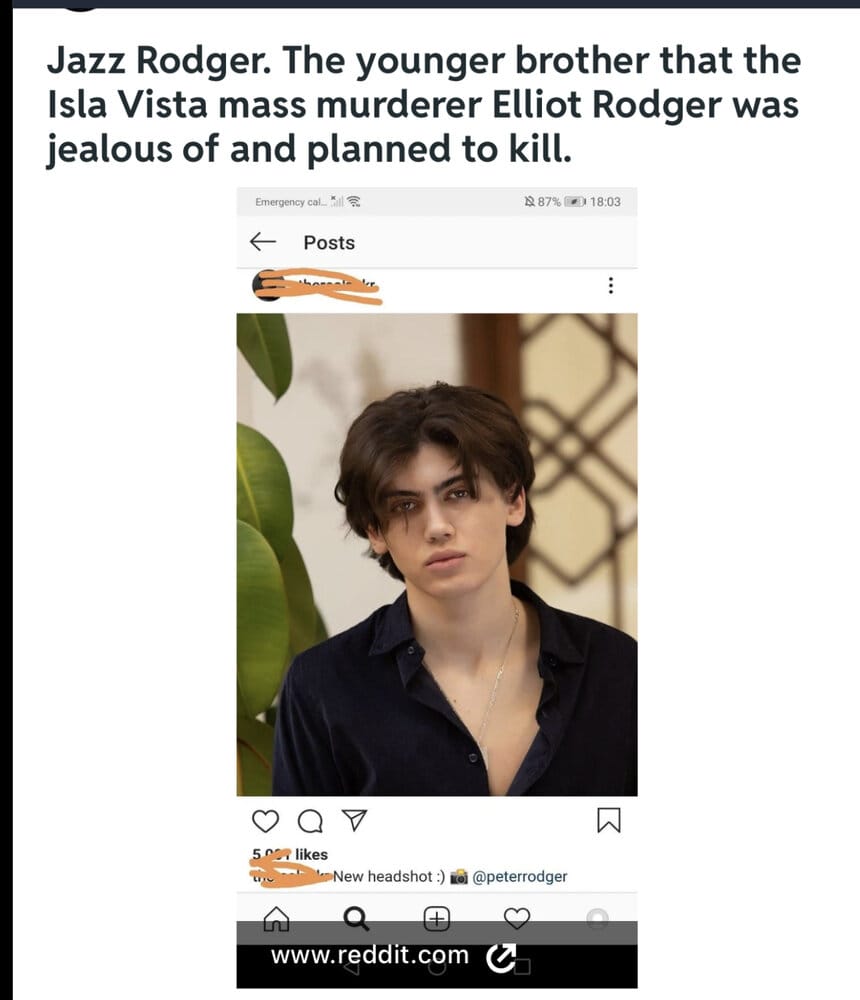
Task: Open the search magnifier tab
Action: (x=356, y=918)
